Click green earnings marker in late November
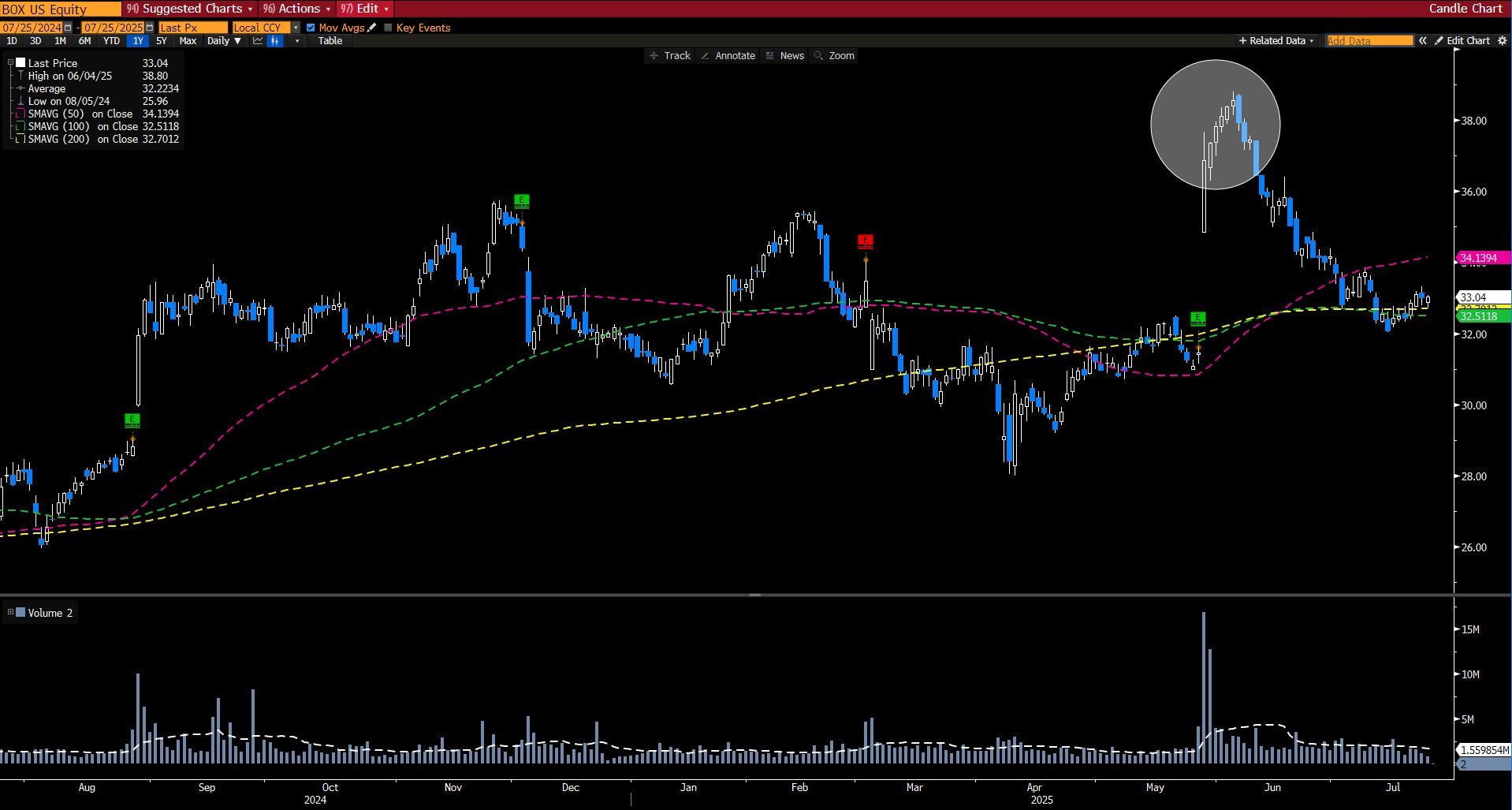The width and height of the screenshot is (1512, 810). coord(521,201)
